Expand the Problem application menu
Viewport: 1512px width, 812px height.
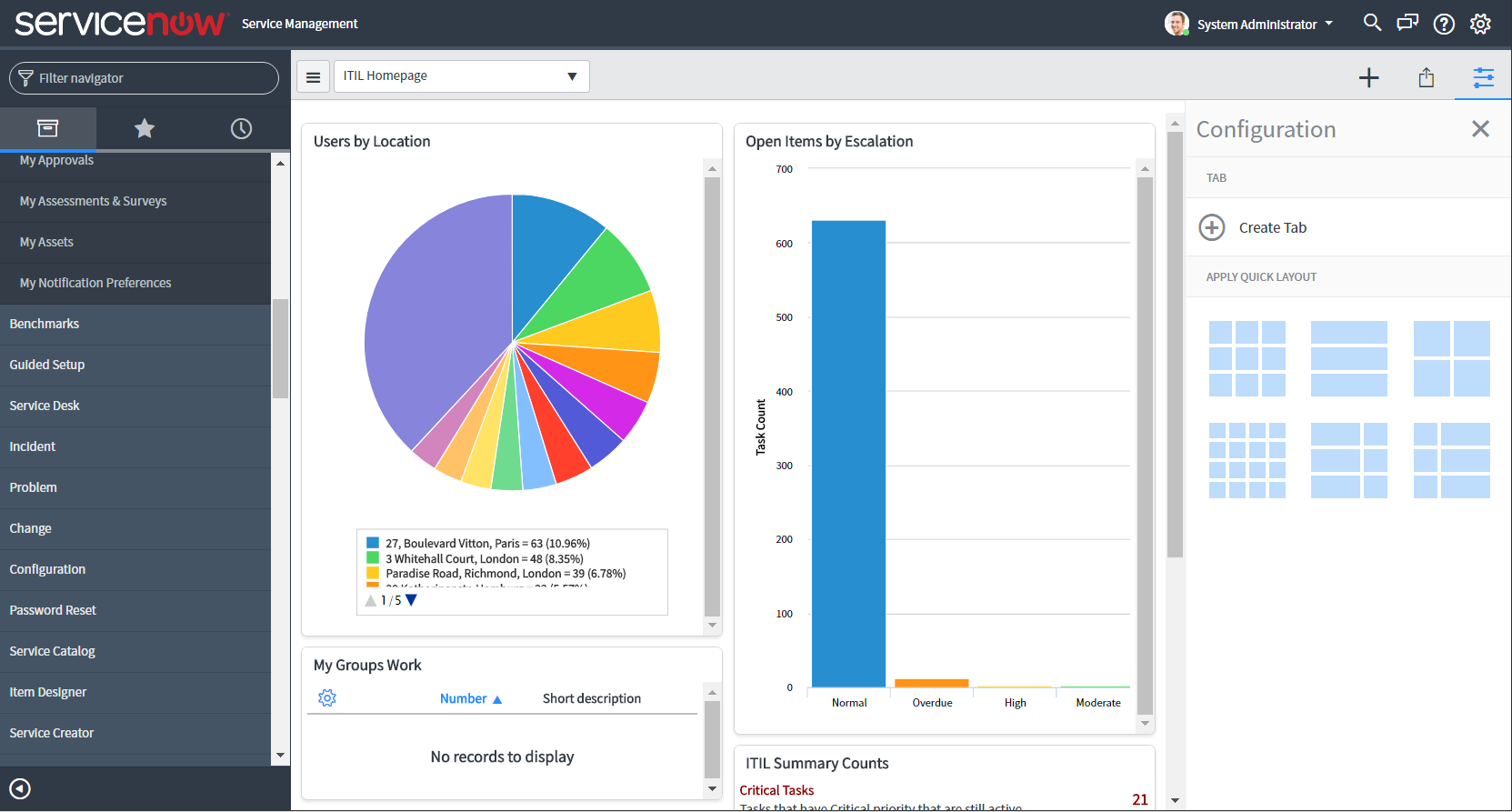[x=135, y=488]
